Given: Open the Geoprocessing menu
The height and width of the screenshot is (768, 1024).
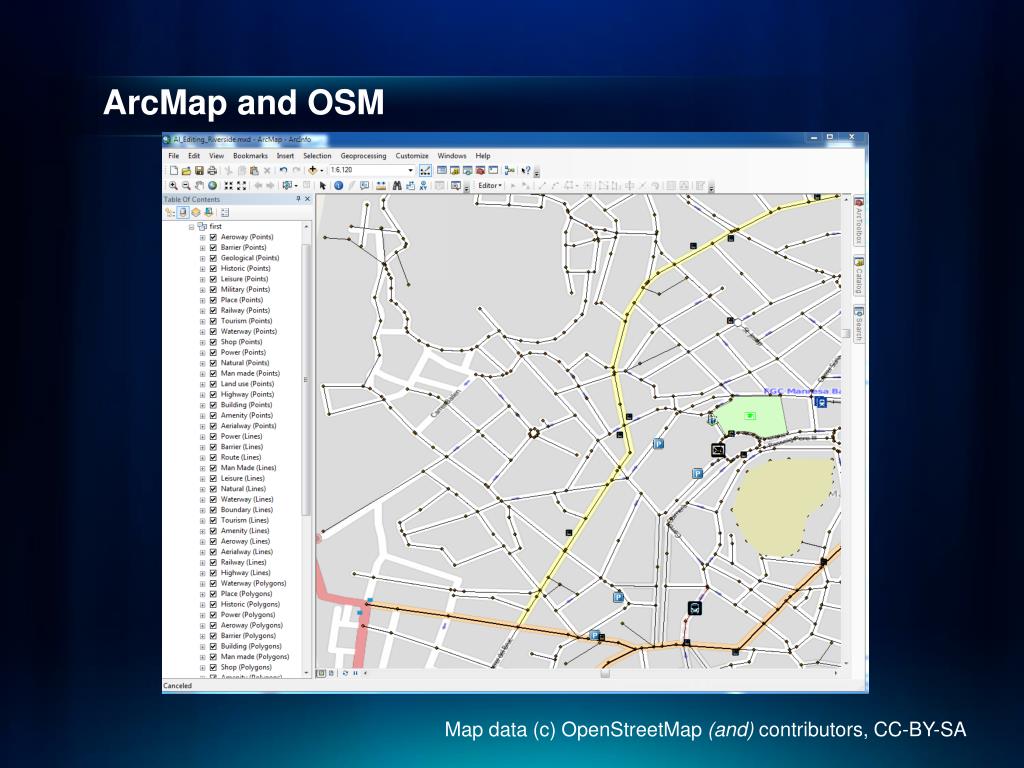Looking at the screenshot, I should 363,156.
